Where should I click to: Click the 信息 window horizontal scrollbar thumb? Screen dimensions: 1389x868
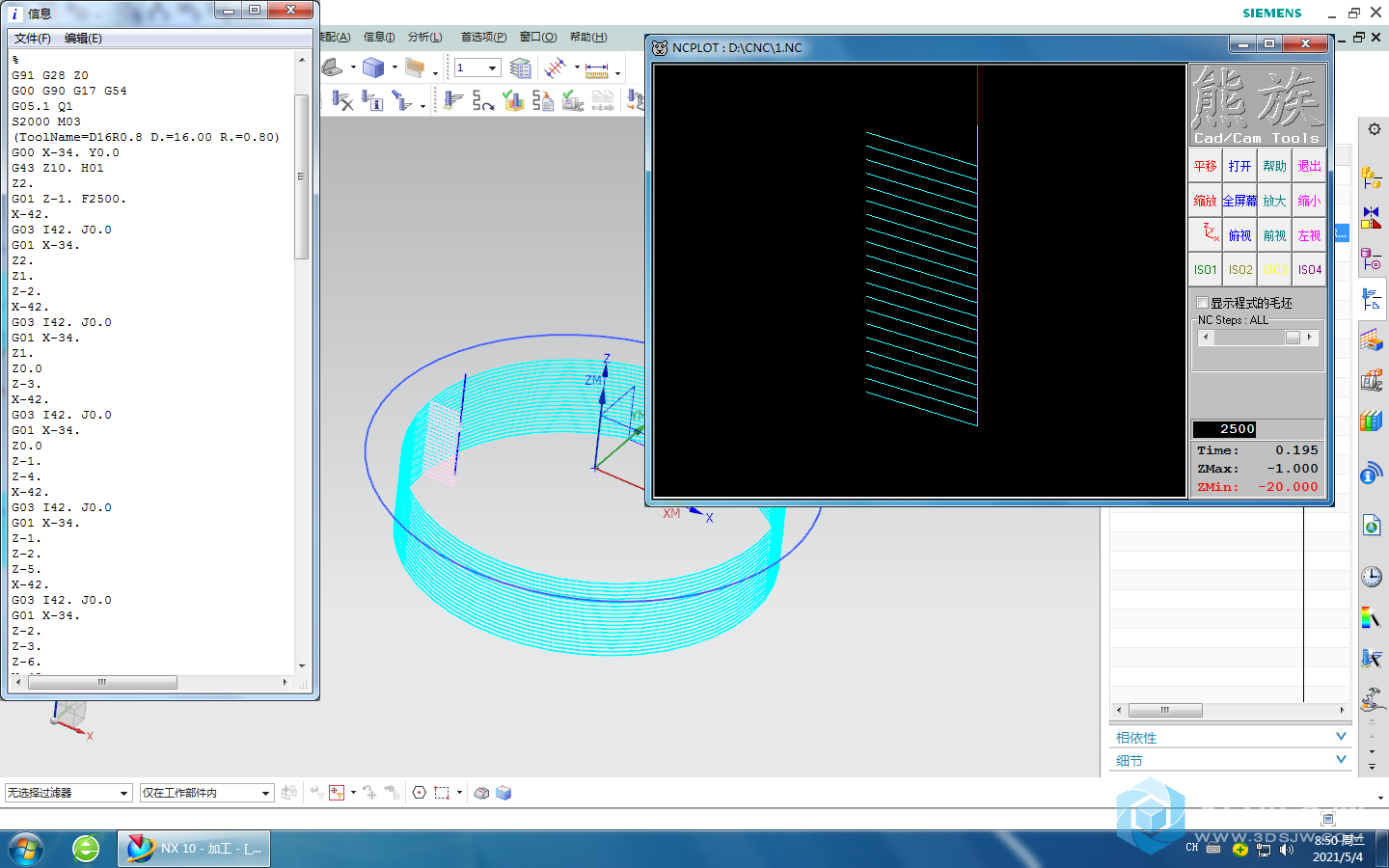(102, 682)
